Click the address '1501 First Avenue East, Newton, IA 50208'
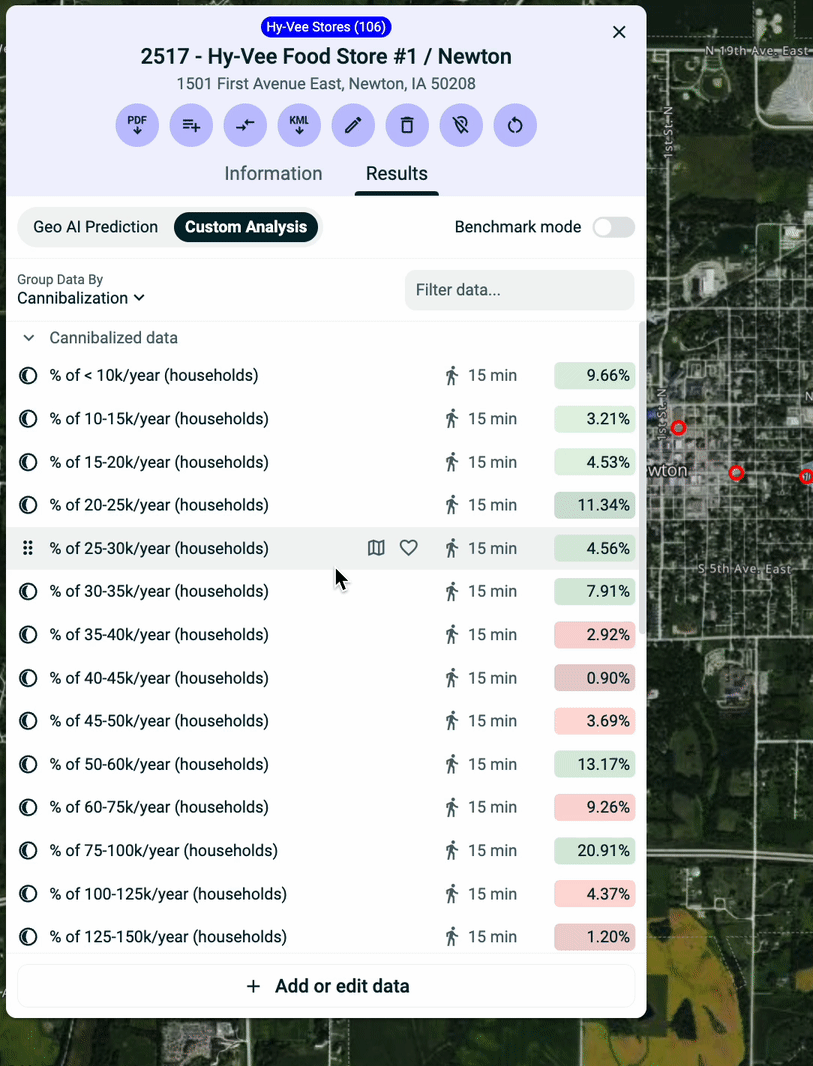 click(326, 84)
